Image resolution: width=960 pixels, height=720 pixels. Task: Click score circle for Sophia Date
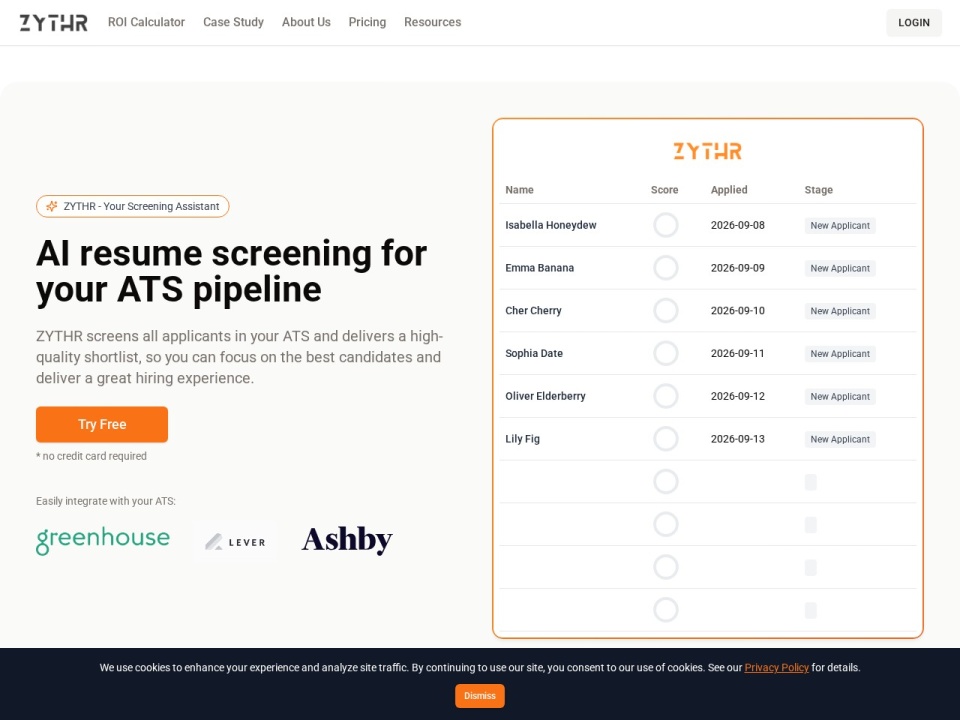(666, 353)
